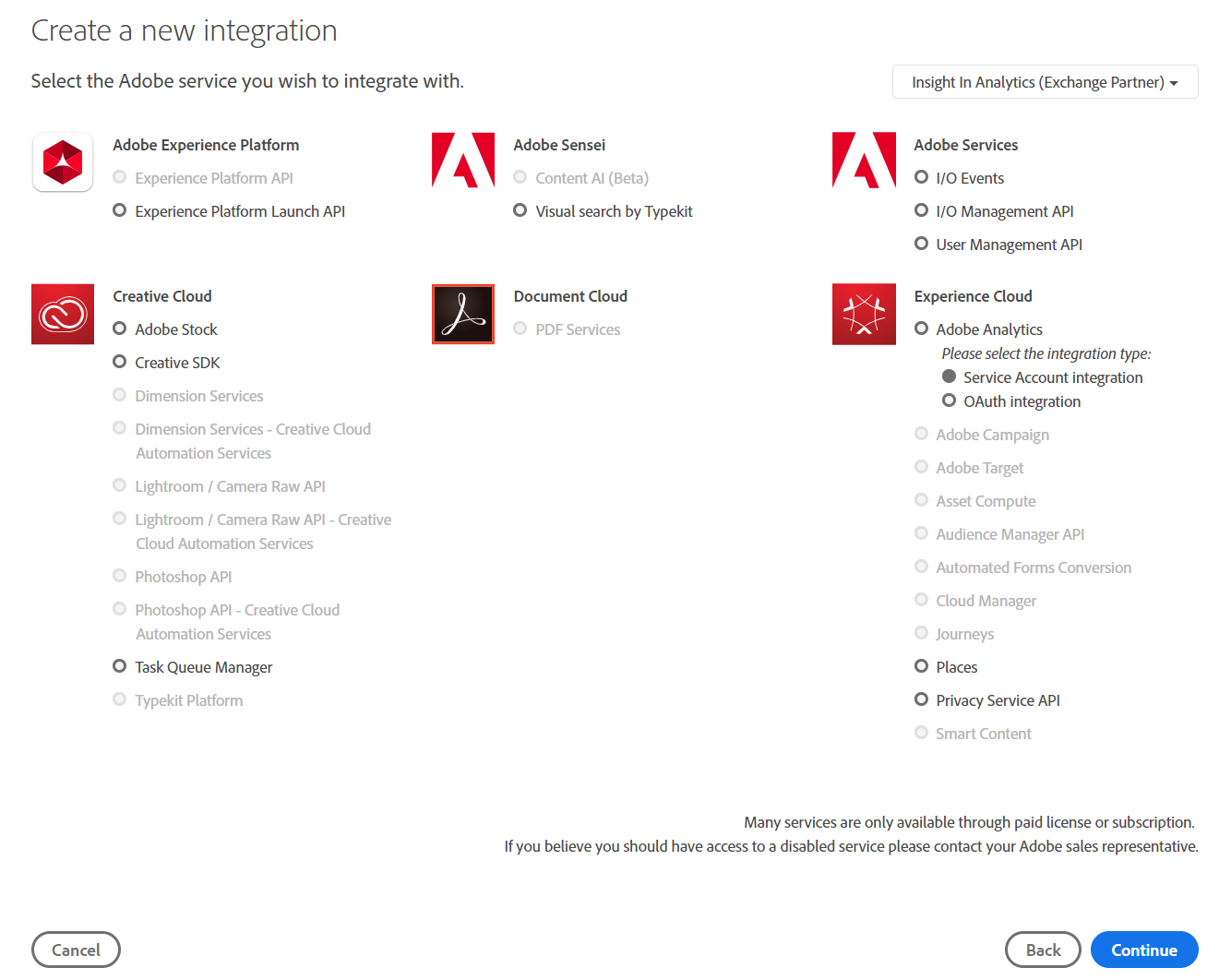Choose the I/O Events radio button
This screenshot has width=1231, height=980.
(x=921, y=177)
